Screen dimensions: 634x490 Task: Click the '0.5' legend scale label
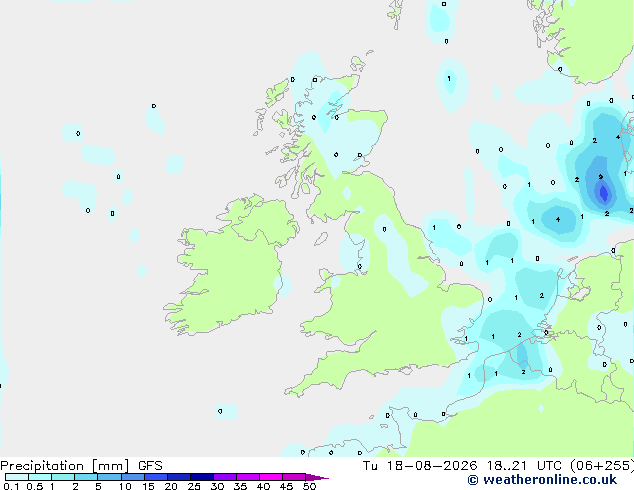[x=34, y=486]
